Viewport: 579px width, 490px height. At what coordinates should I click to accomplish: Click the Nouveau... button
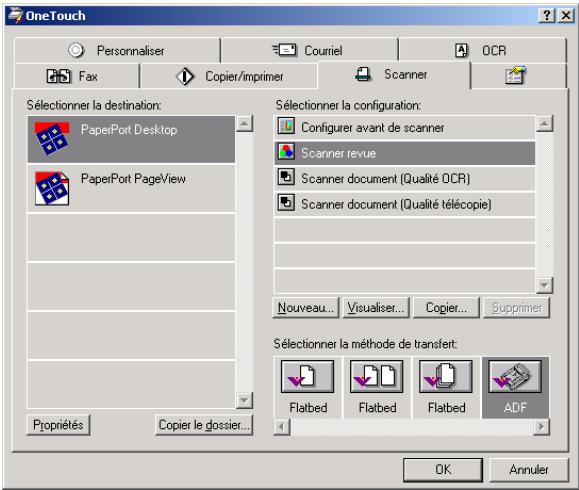click(305, 308)
